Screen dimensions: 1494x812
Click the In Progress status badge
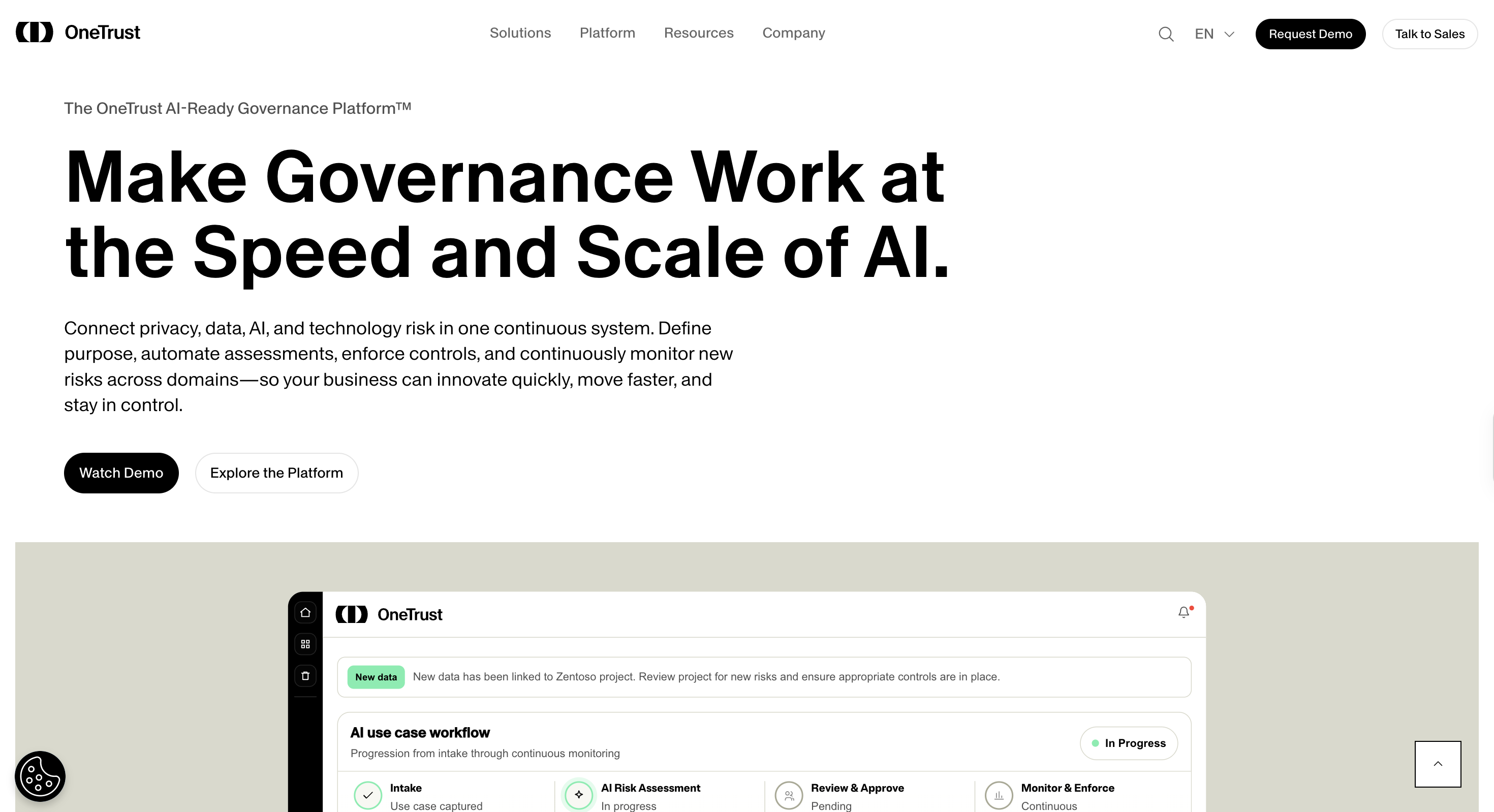[x=1129, y=743]
